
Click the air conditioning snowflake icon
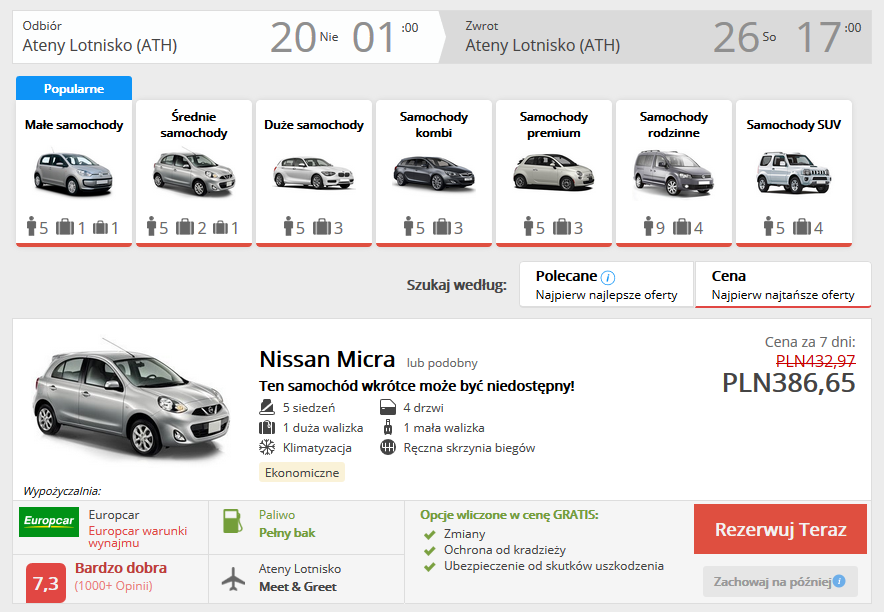coord(267,447)
